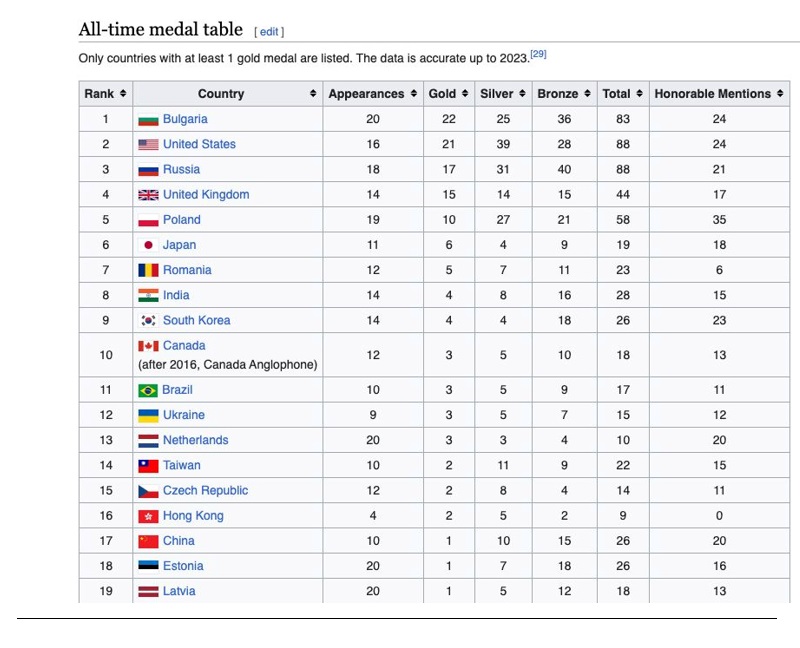Click the Brazil flag icon
Image resolution: width=800 pixels, height=648 pixels.
click(x=148, y=390)
